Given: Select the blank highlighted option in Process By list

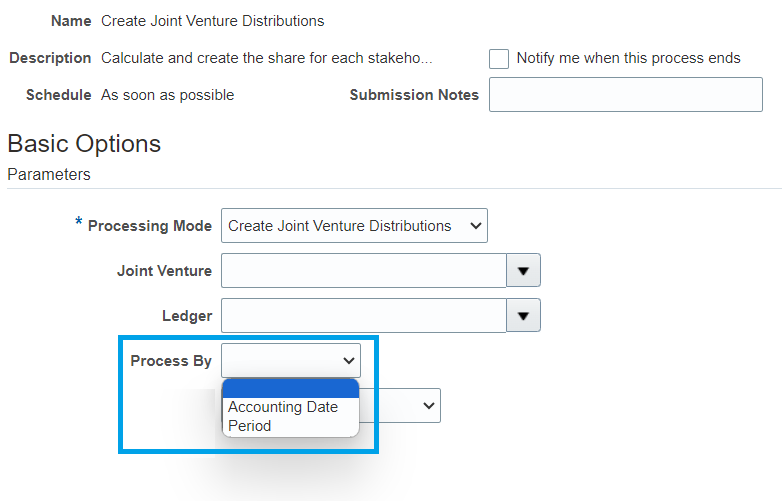Looking at the screenshot, I should [x=291, y=389].
